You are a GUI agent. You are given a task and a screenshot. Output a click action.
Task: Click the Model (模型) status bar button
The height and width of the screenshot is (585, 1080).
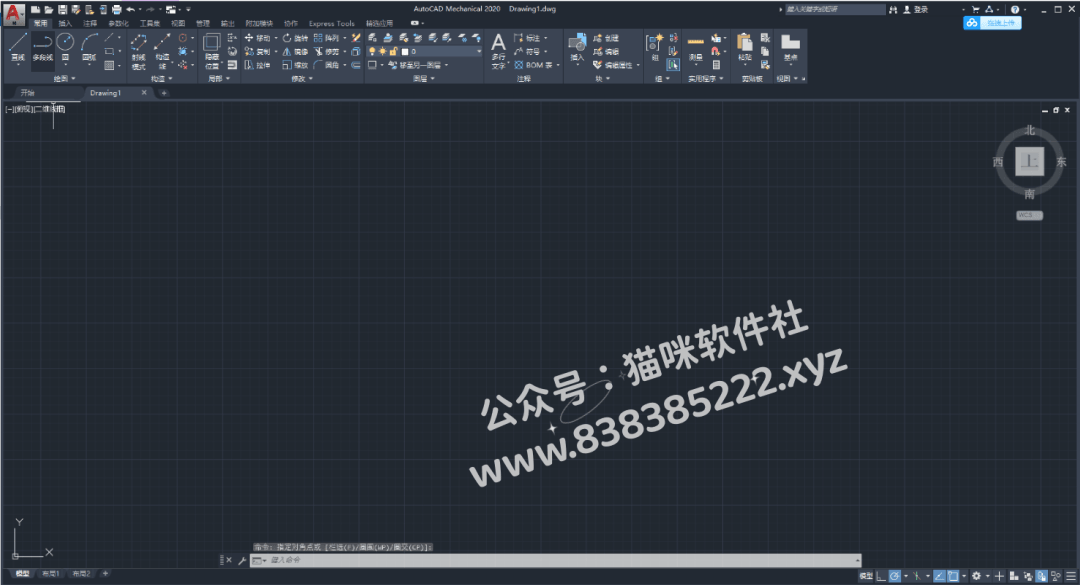866,576
